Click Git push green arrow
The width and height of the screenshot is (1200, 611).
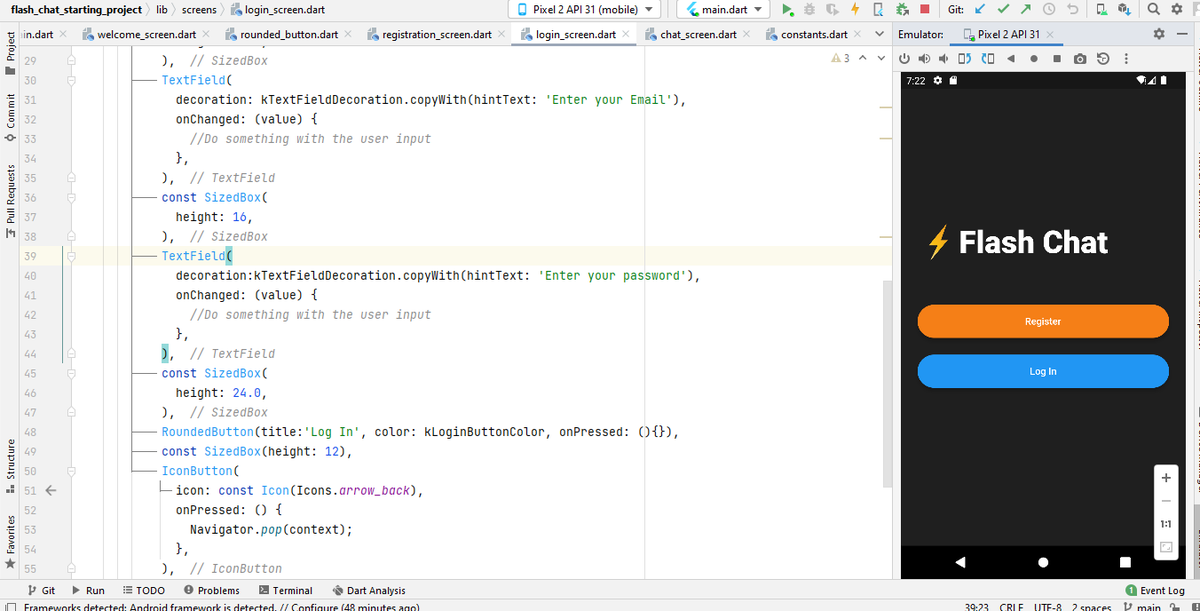1026,10
